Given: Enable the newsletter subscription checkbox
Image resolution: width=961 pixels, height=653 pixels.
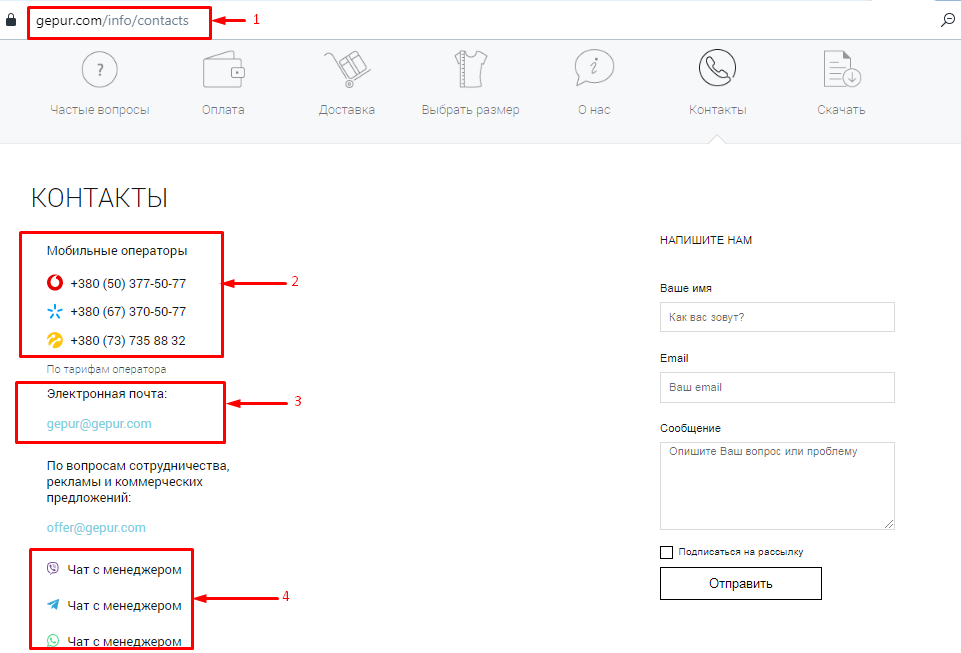Looking at the screenshot, I should pyautogui.click(x=667, y=552).
